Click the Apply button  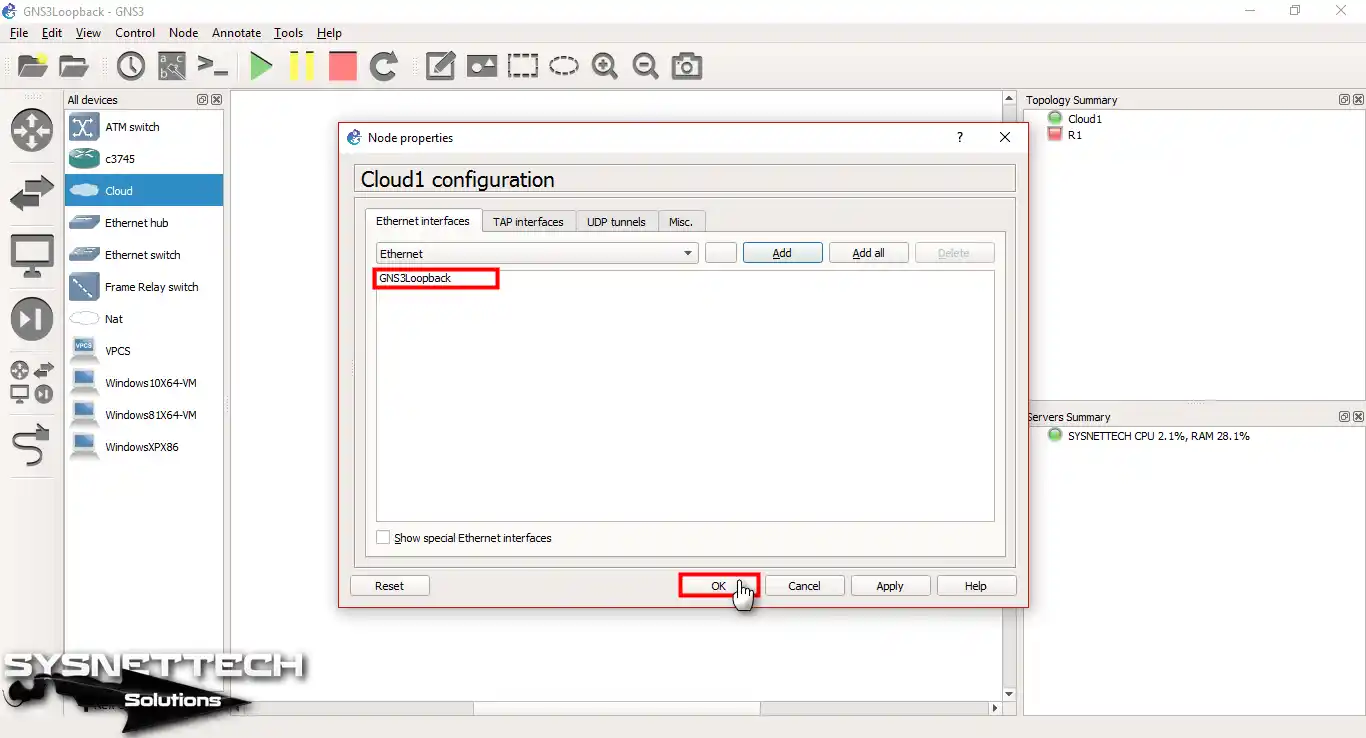890,586
